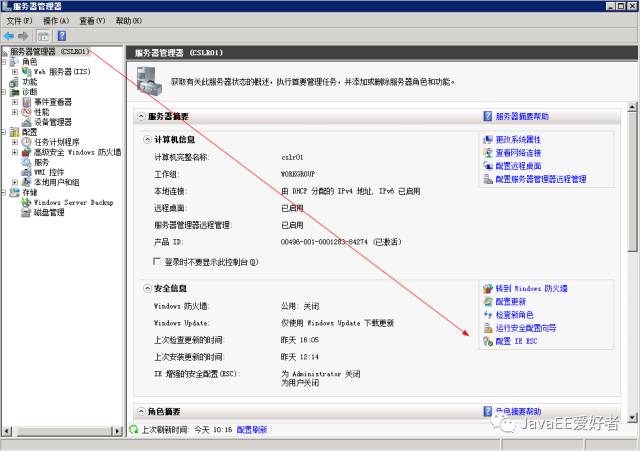
Task: Collapse the 角色摘要 section
Action: (141, 411)
